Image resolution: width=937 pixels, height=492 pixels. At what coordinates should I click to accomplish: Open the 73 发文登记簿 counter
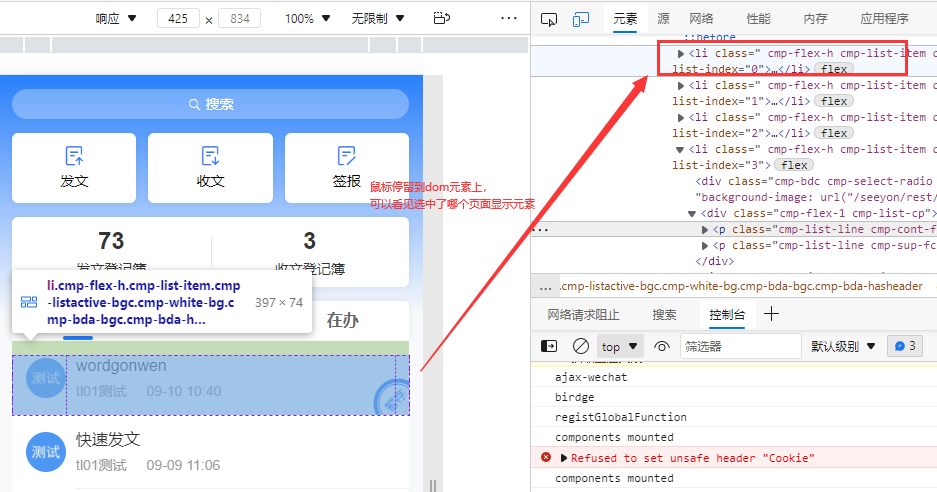tap(111, 252)
